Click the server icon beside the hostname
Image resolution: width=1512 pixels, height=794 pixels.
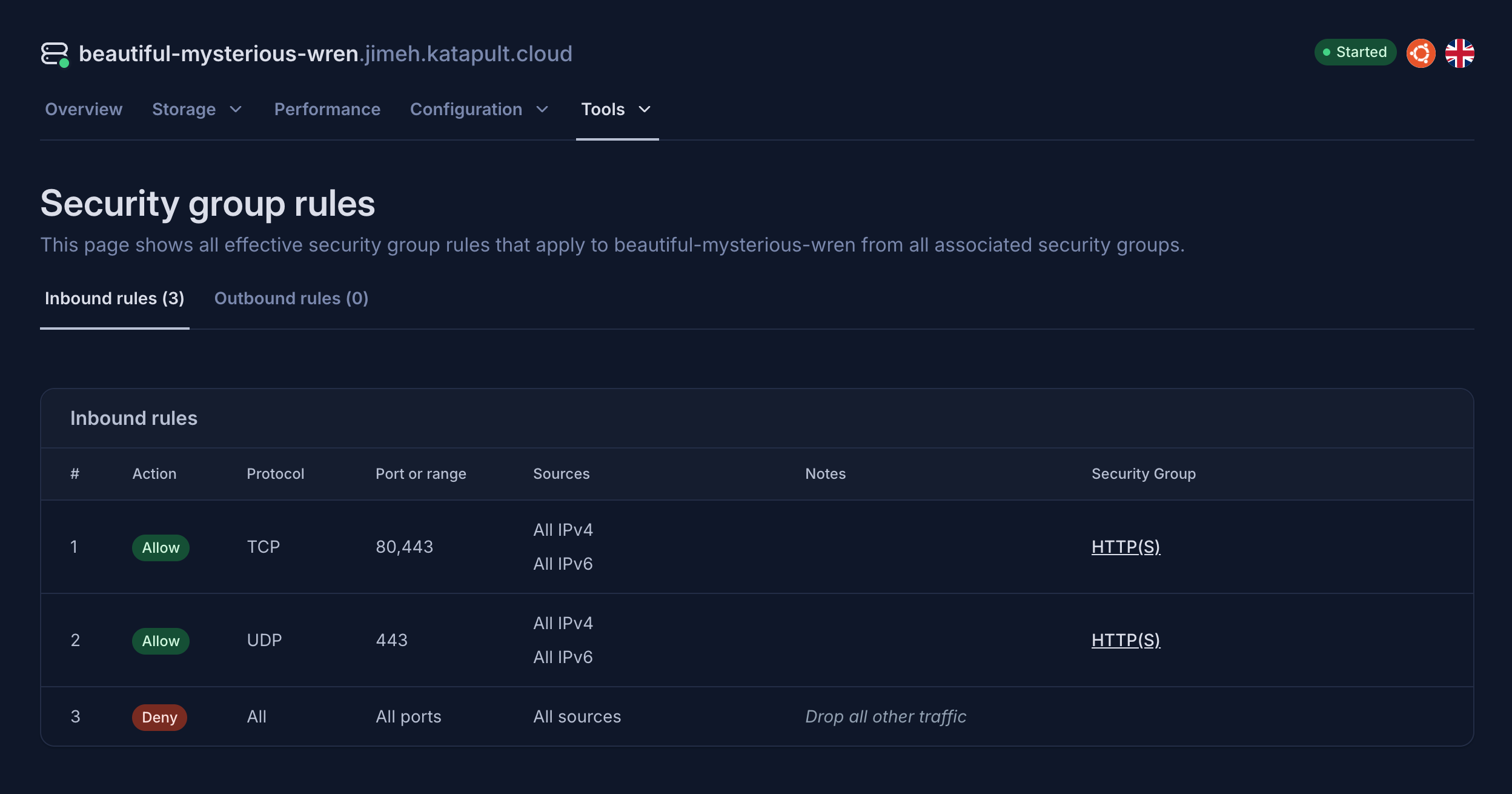(55, 53)
